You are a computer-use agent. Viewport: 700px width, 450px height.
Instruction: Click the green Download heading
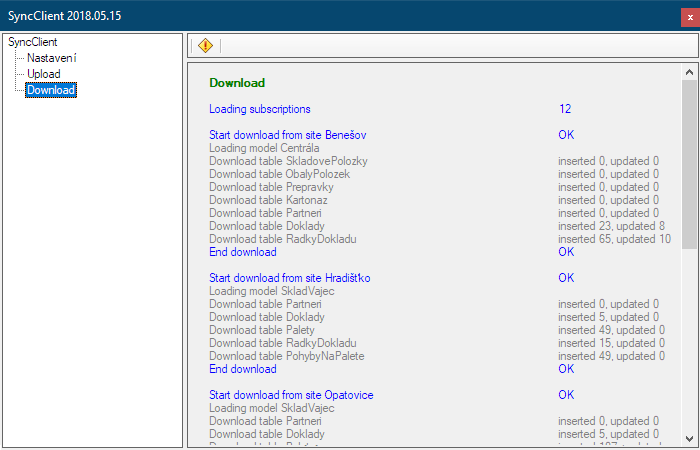point(237,83)
